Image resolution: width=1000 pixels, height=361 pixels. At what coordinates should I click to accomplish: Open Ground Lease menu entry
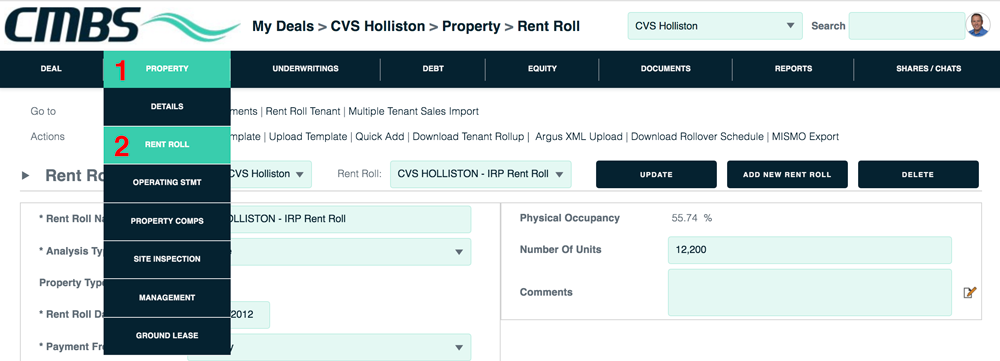point(167,335)
